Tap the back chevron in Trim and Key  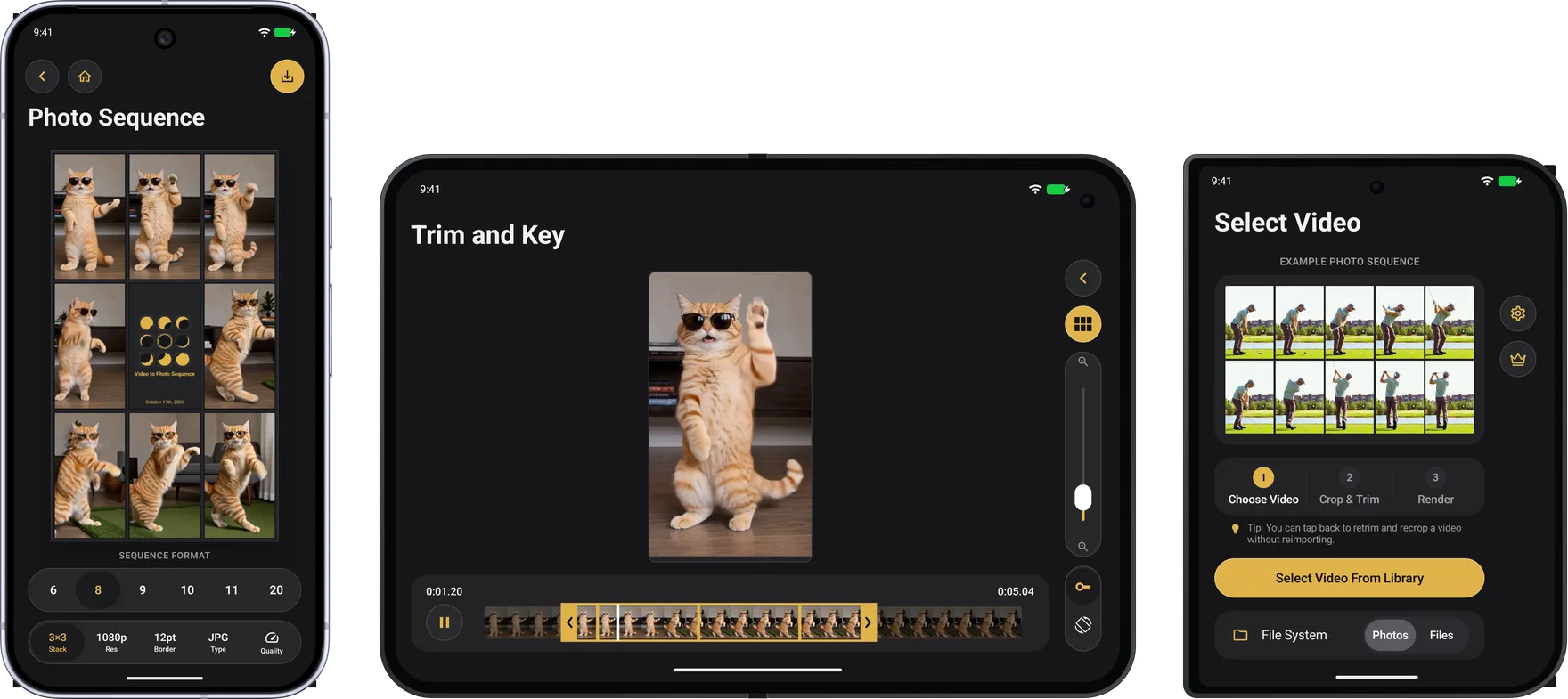tap(1082, 279)
